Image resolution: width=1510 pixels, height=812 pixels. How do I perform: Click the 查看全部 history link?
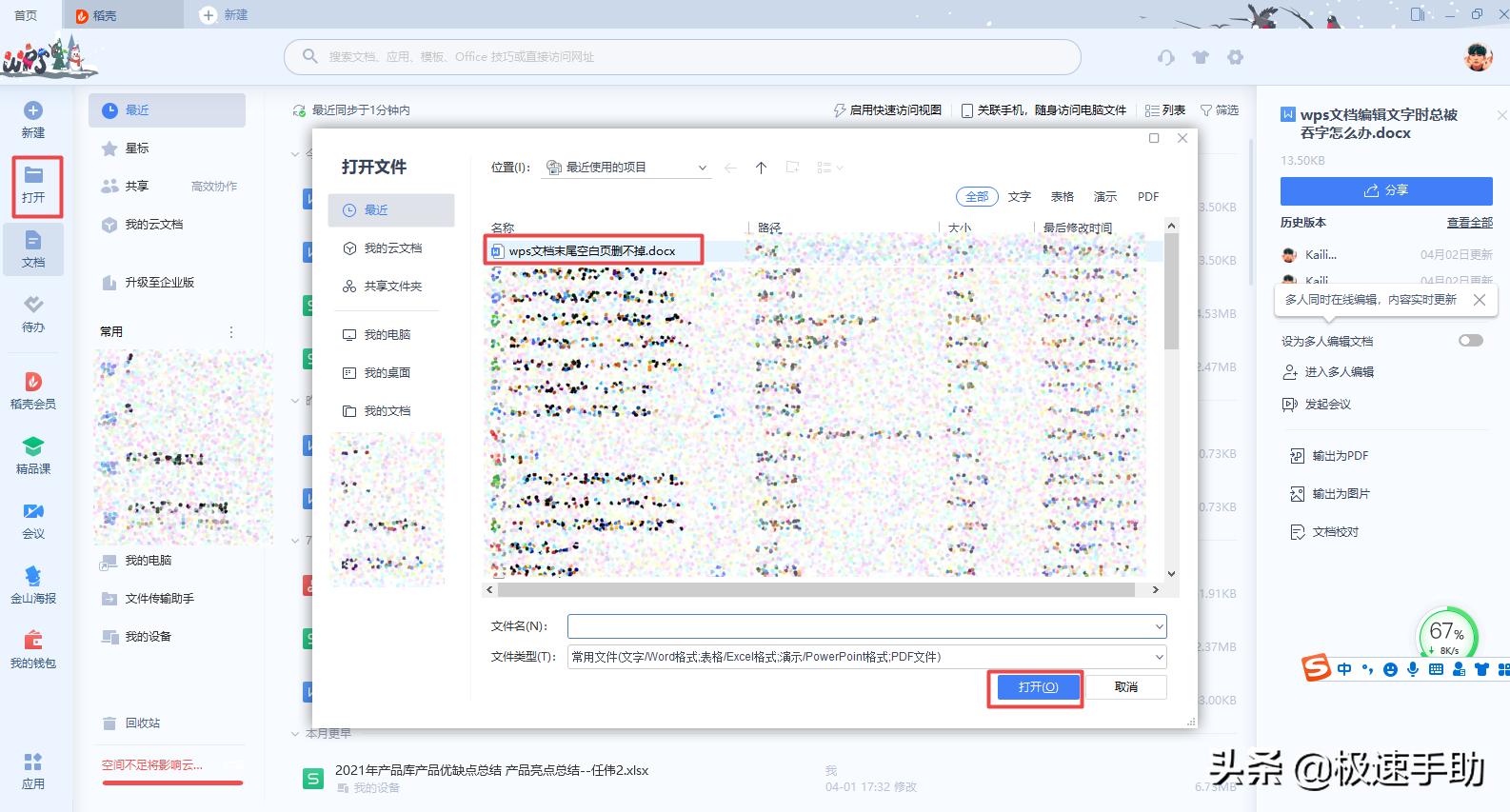click(1470, 223)
